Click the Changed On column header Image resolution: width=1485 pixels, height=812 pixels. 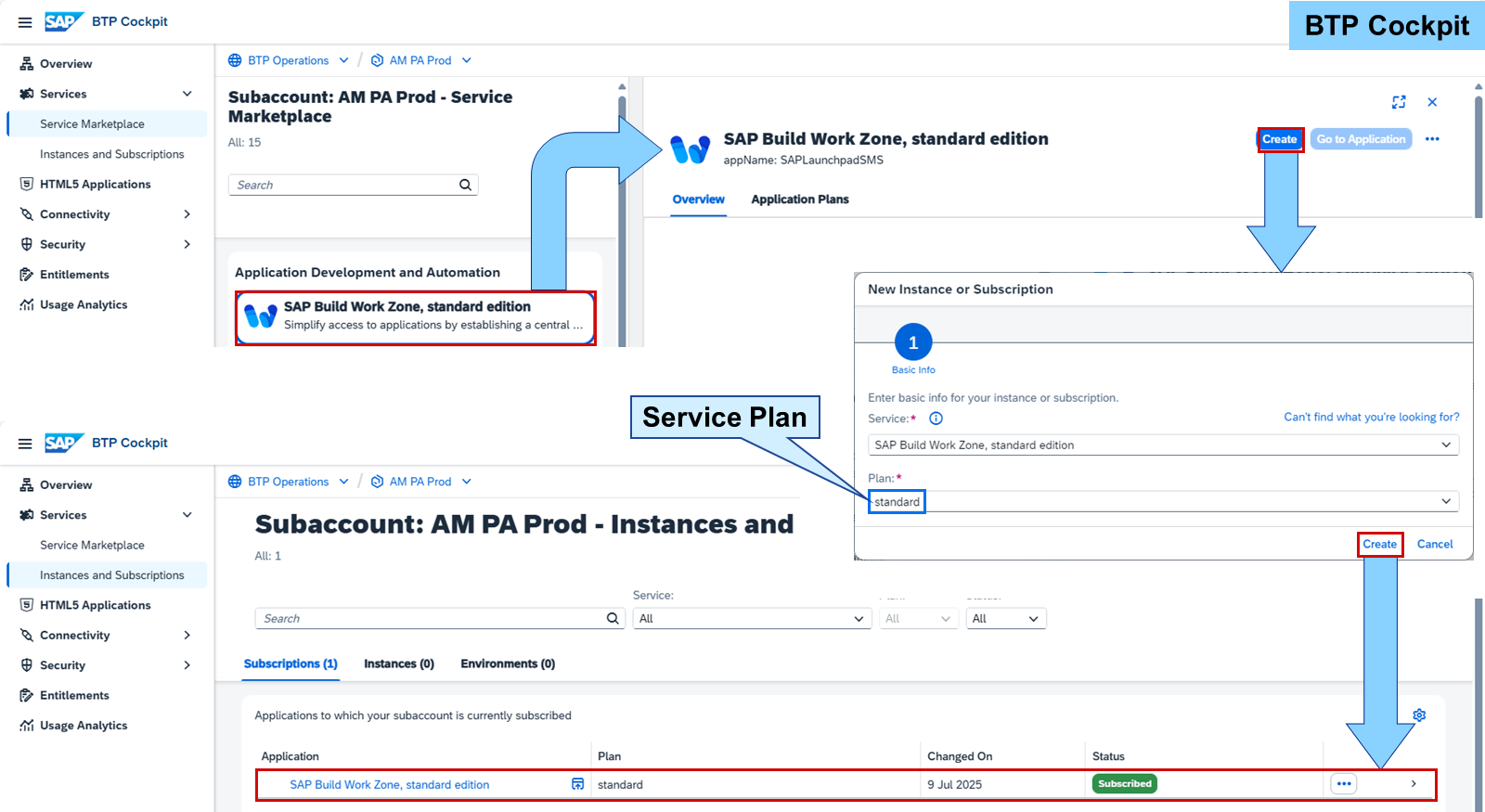[x=960, y=757]
